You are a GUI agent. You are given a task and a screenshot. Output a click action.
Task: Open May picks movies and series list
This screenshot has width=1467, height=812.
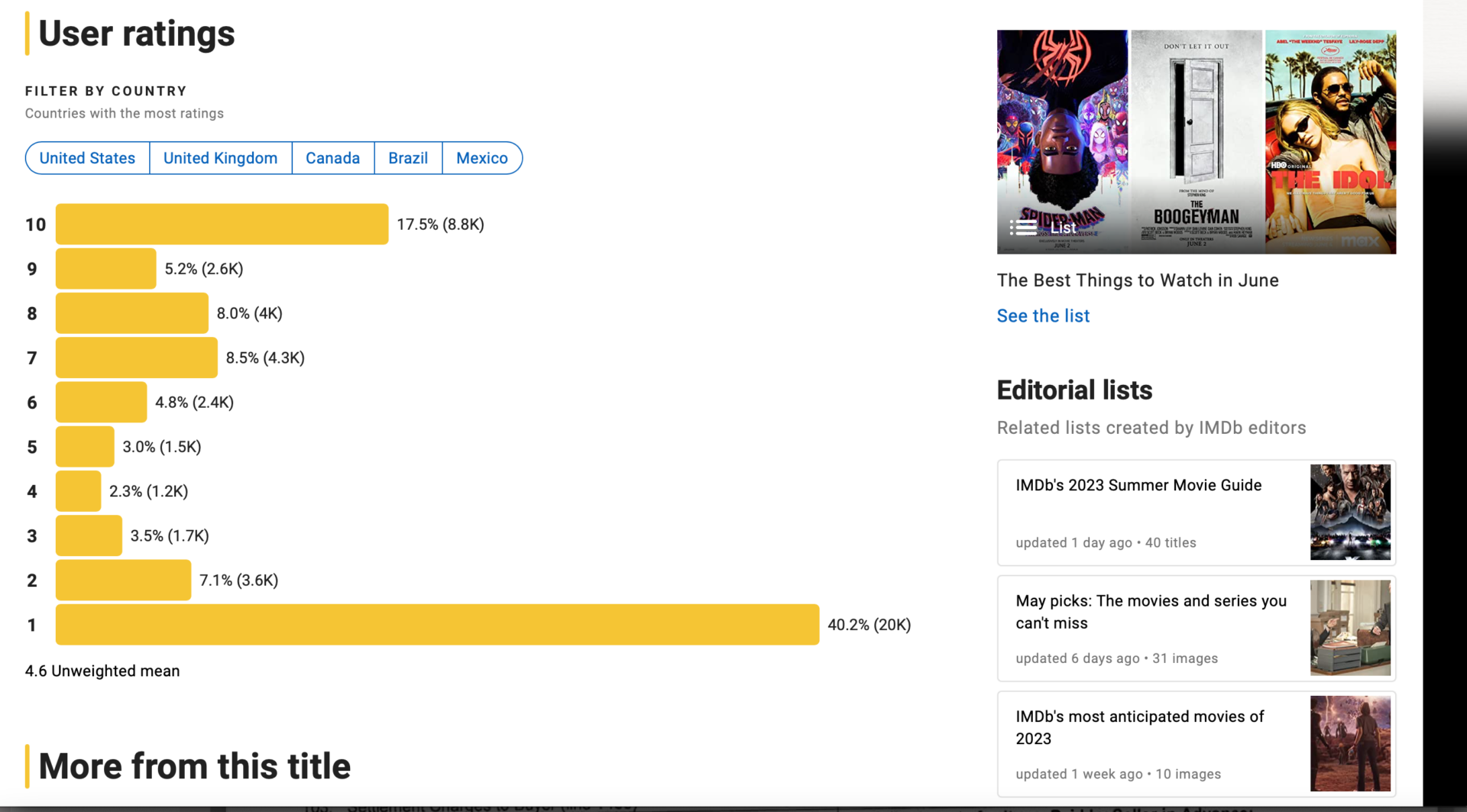coord(1151,612)
